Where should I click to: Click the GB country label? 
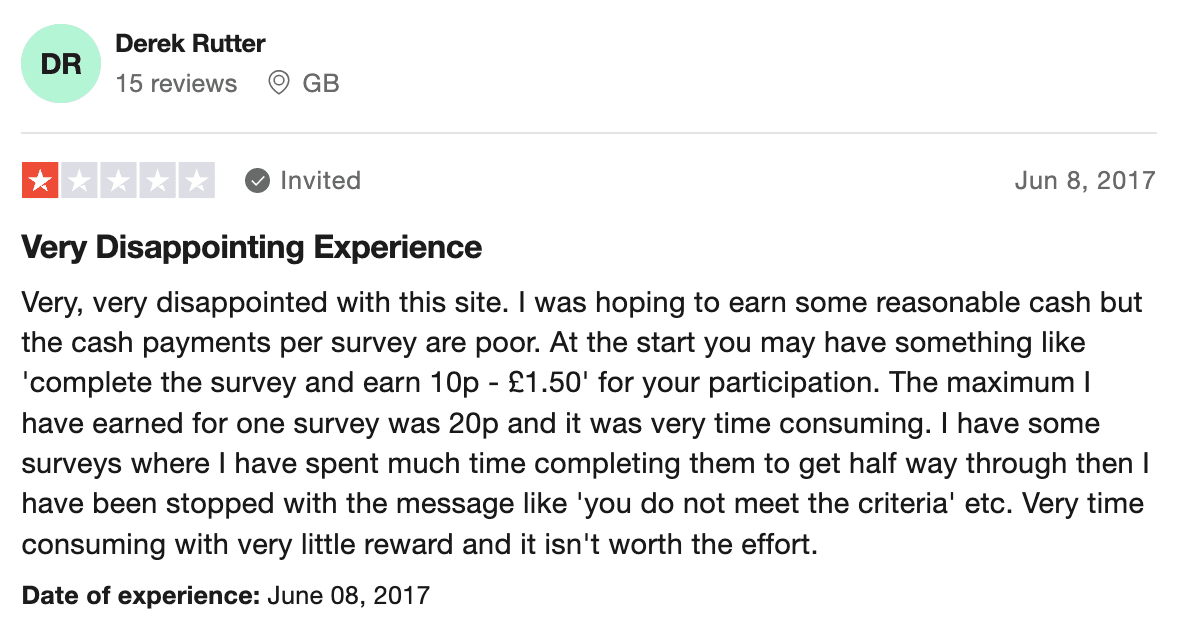point(320,83)
